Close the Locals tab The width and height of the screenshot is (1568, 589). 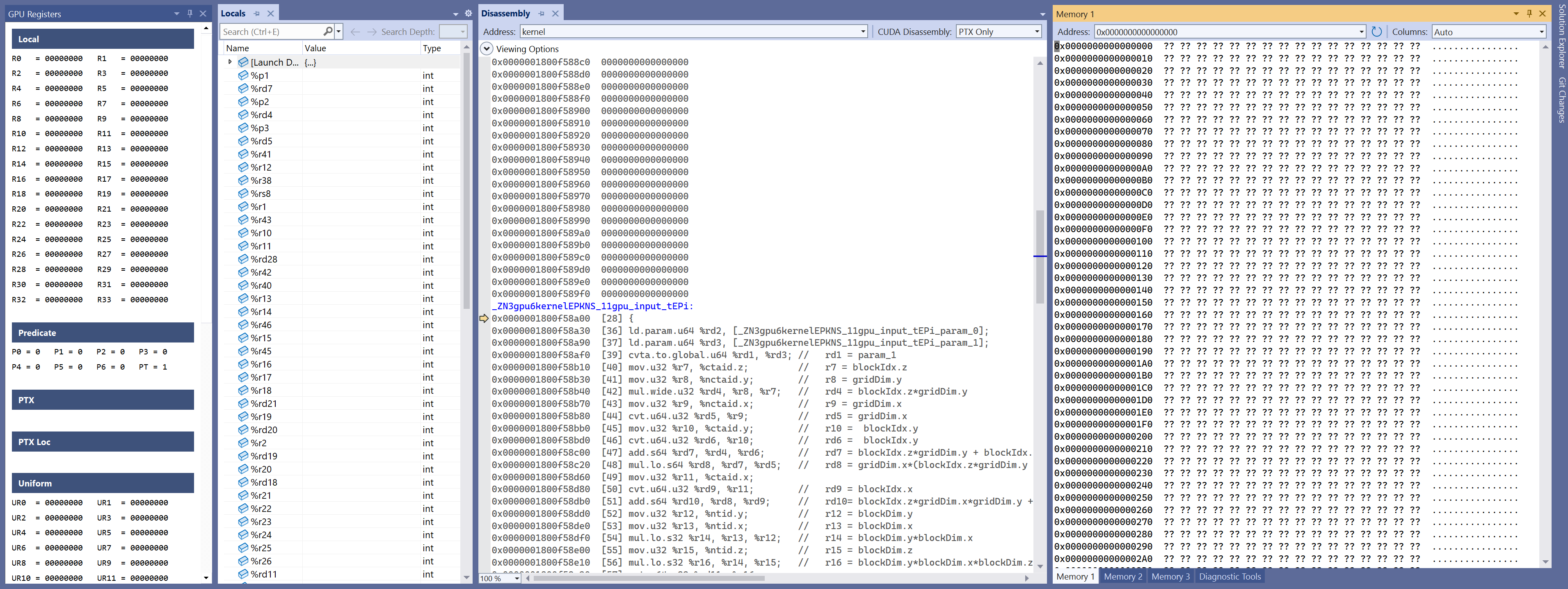click(270, 14)
